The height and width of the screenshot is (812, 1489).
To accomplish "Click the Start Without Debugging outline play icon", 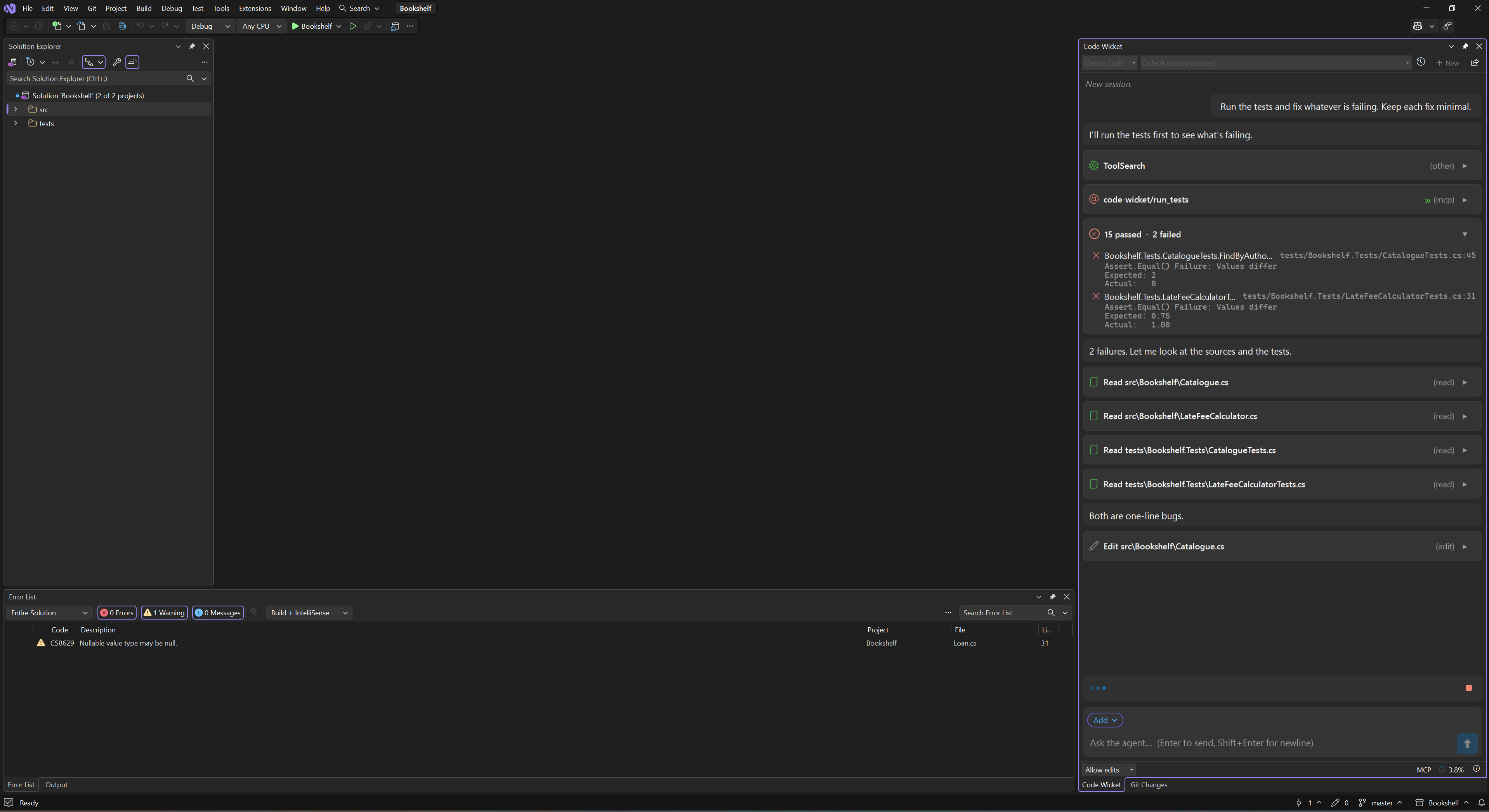I will point(352,26).
